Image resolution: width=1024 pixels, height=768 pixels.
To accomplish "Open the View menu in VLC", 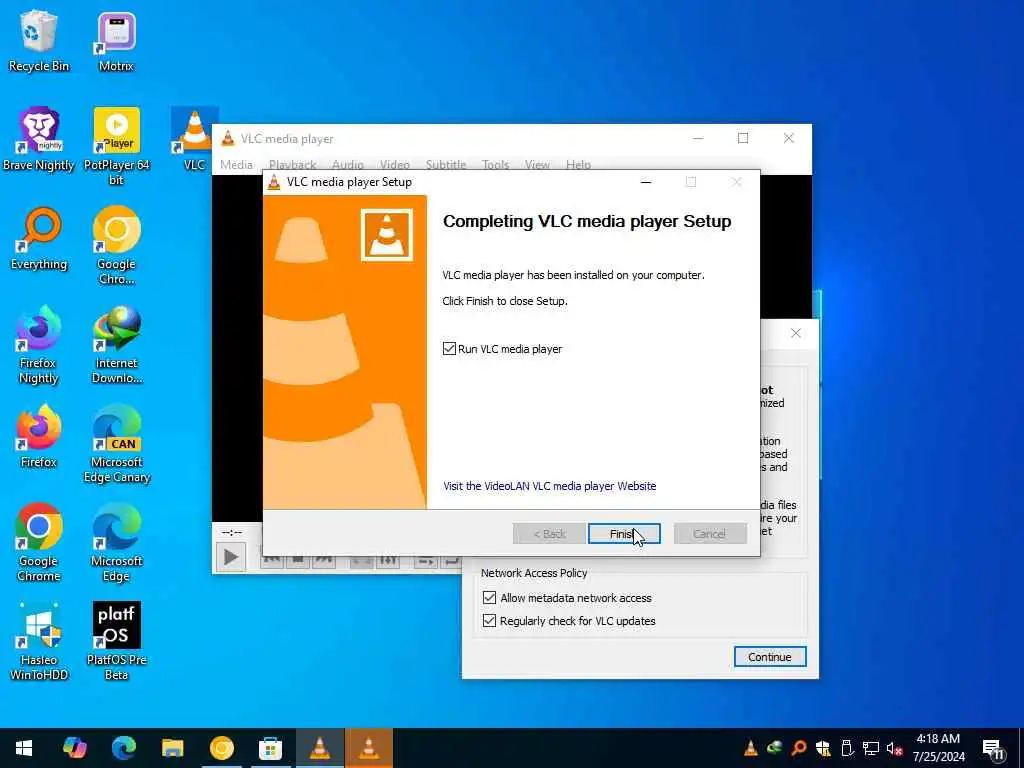I will (537, 165).
